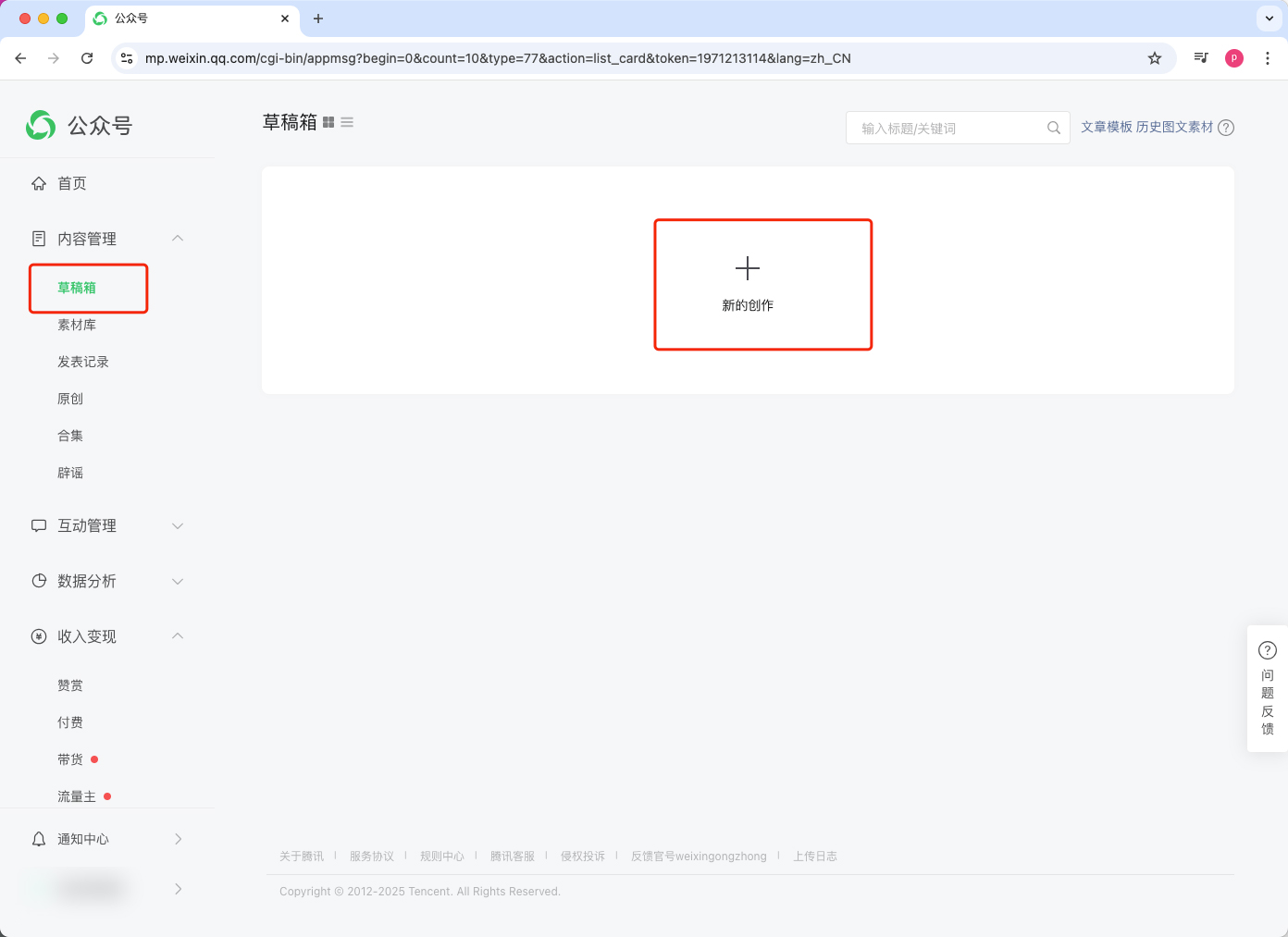1288x937 pixels.
Task: Open help question mark beside 历史图文素材
Action: [1226, 128]
